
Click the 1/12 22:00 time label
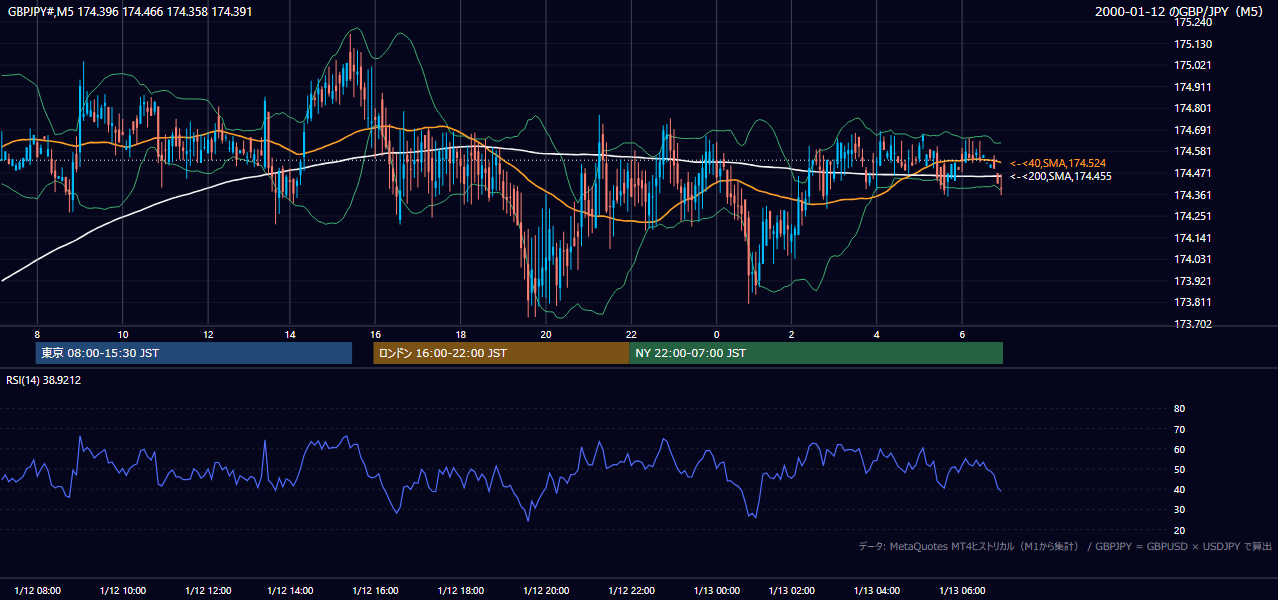[x=631, y=590]
